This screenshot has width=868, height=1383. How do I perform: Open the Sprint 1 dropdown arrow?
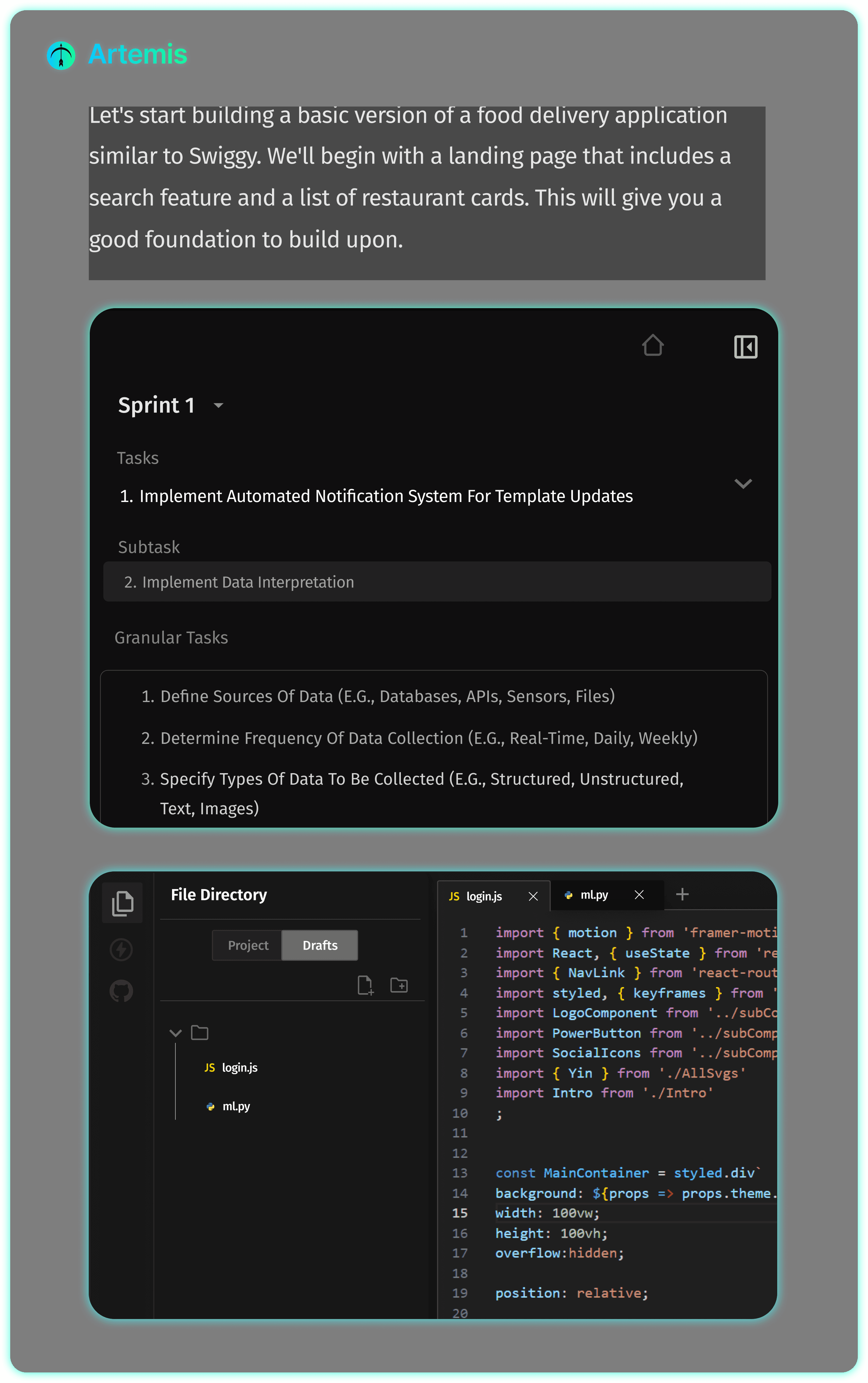(218, 405)
